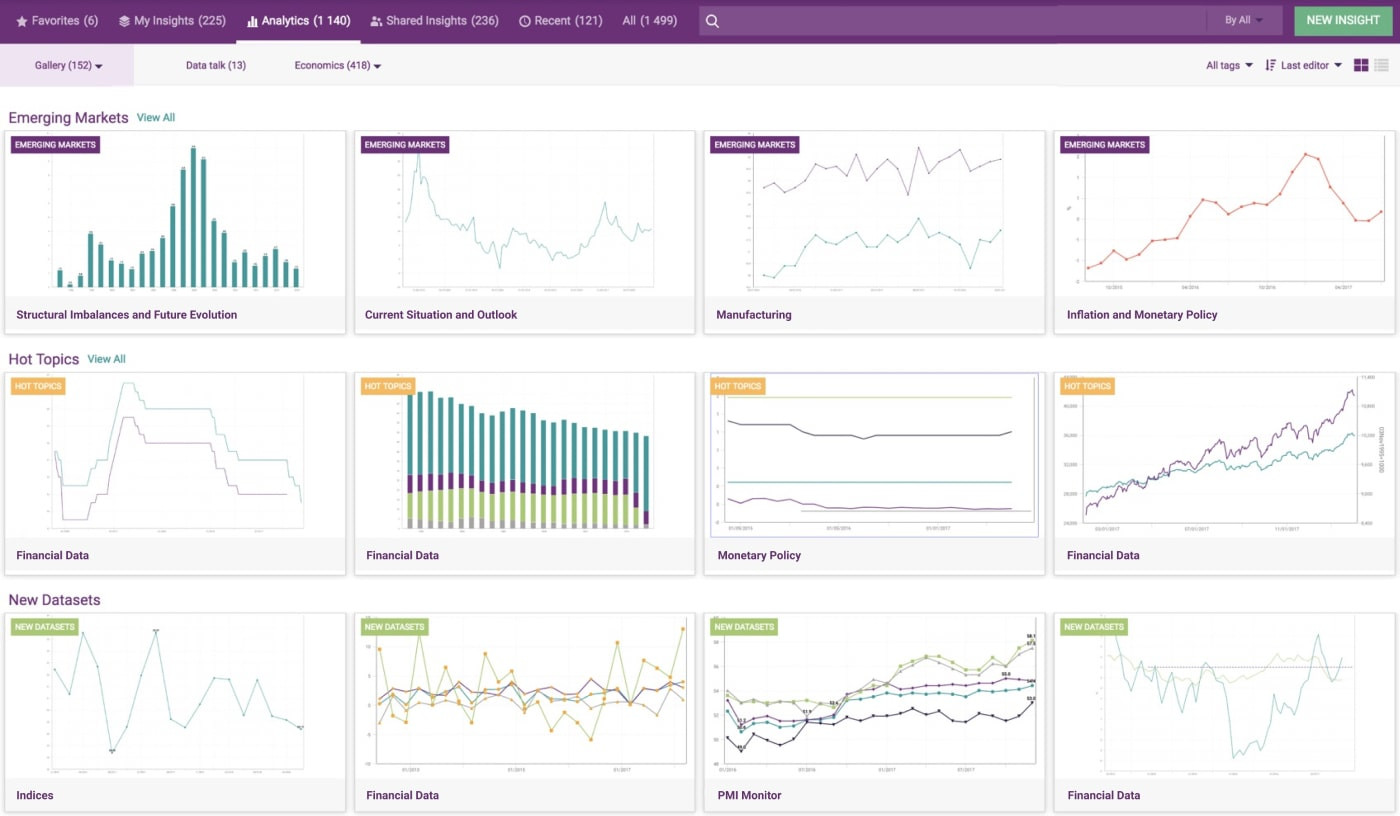
Task: Open the PMI Monitor chart thumbnail
Action: coord(873,694)
